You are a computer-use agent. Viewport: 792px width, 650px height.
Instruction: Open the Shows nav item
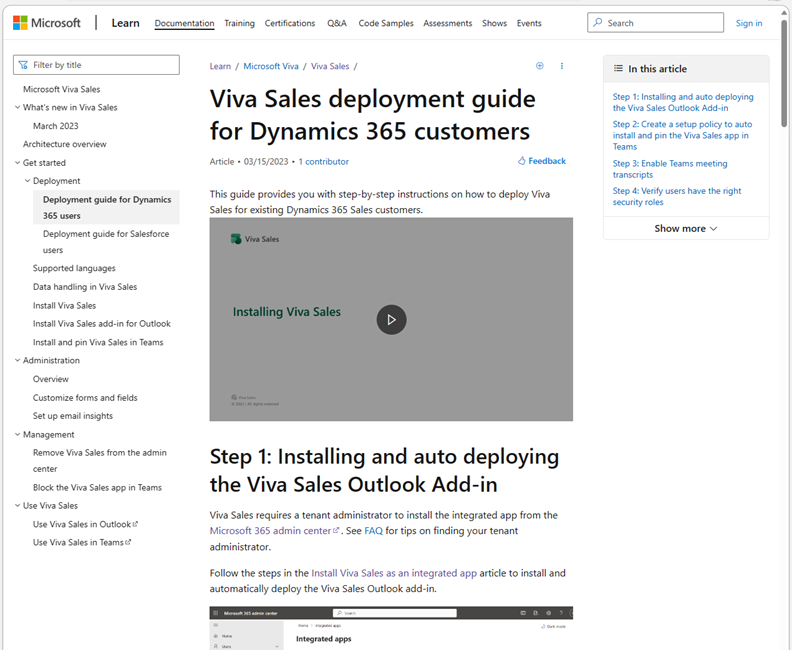click(x=494, y=23)
